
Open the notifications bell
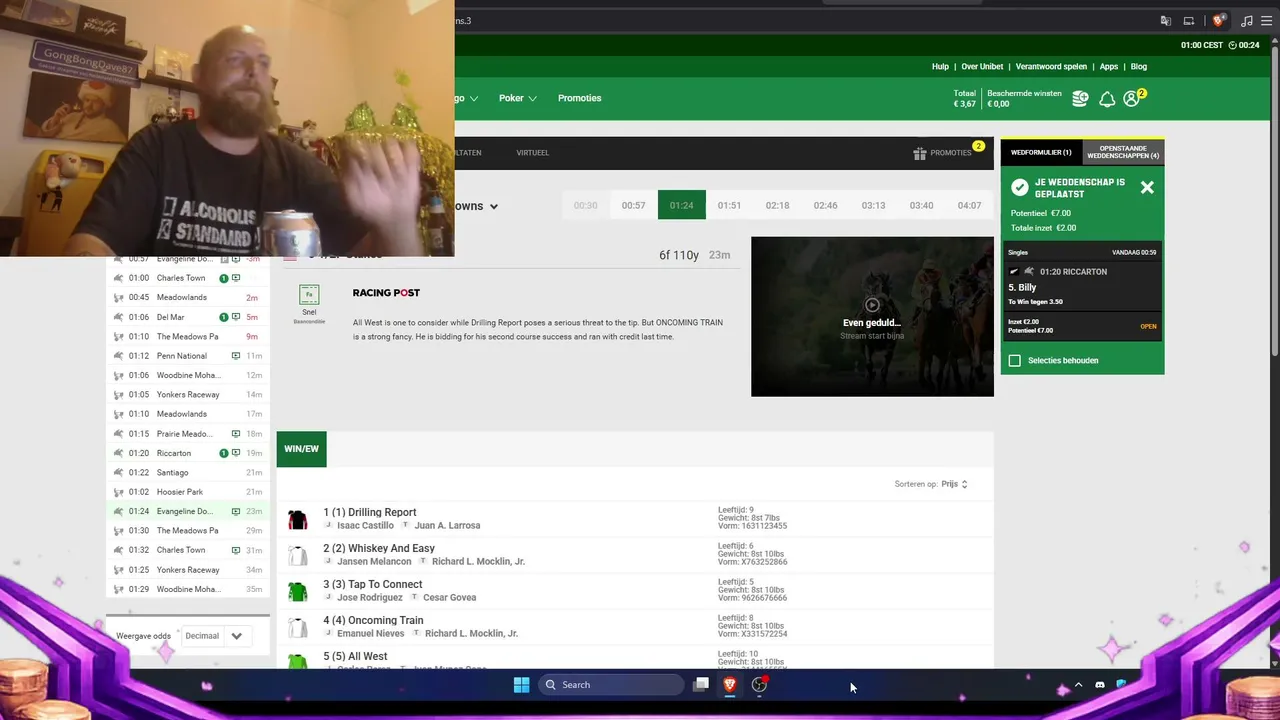tap(1107, 98)
